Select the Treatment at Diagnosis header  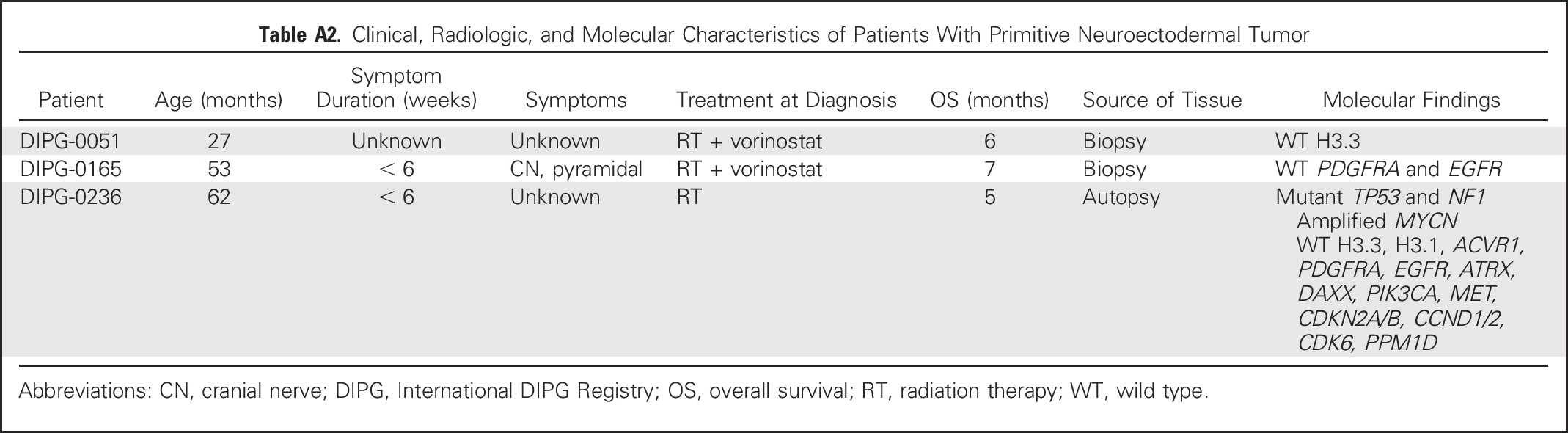click(786, 101)
